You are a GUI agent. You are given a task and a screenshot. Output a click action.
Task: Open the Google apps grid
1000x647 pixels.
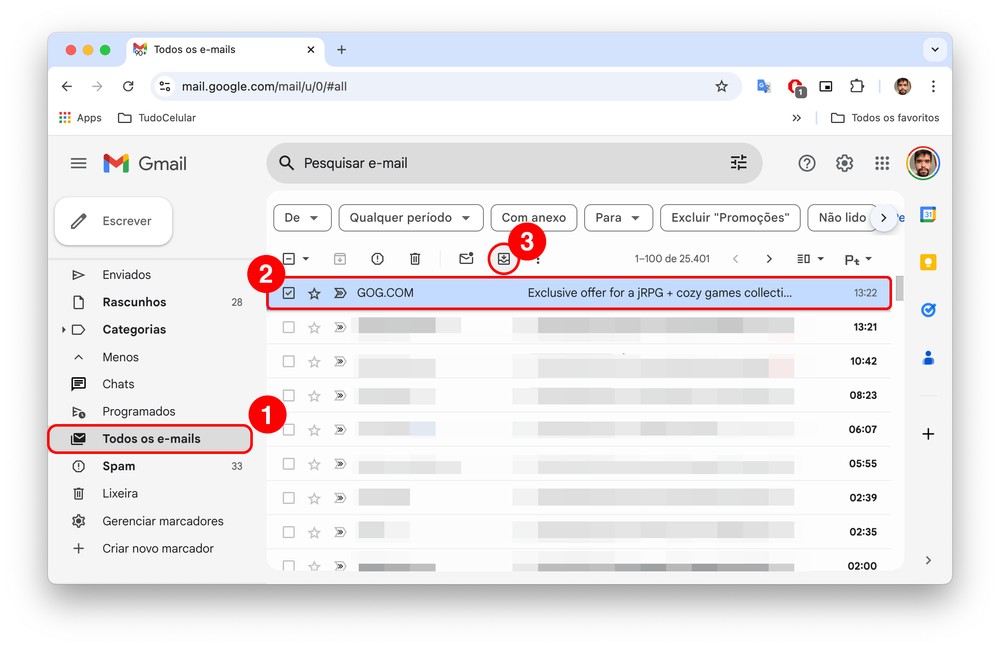[882, 163]
